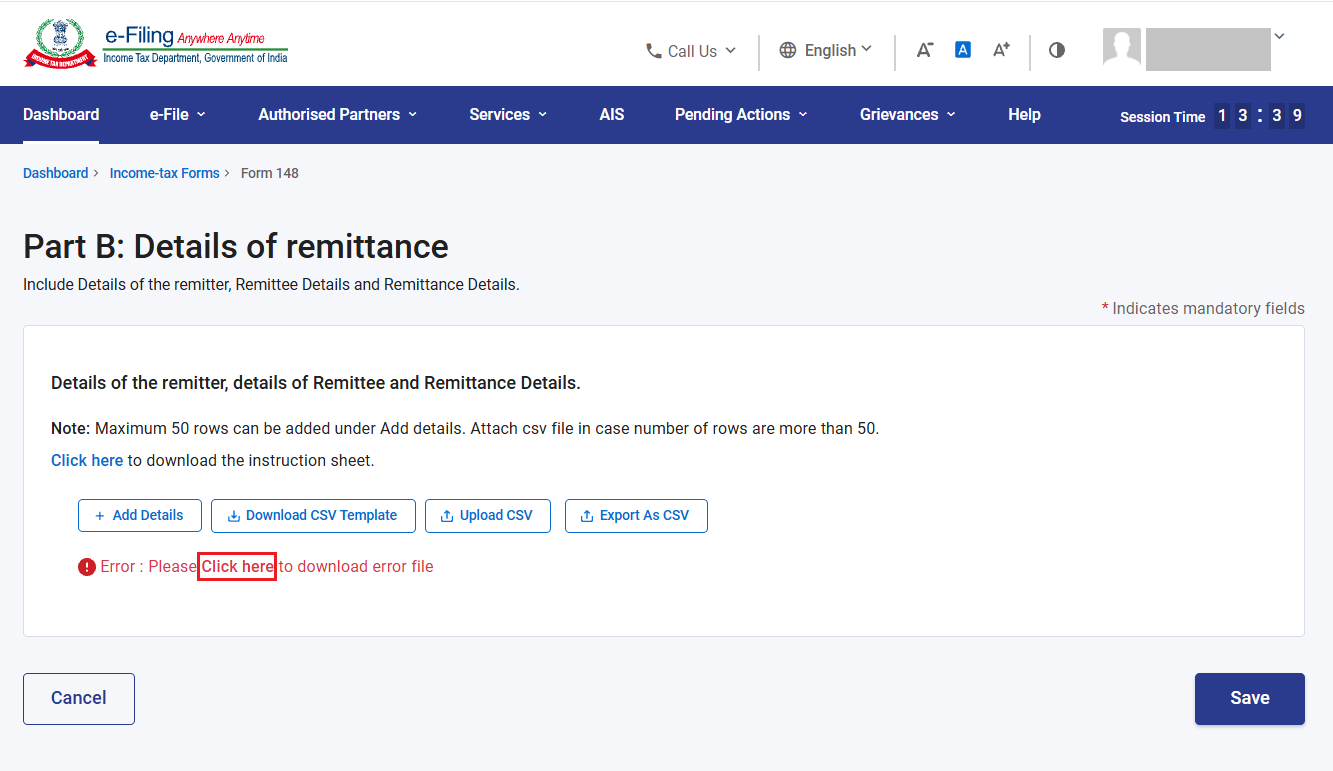The height and width of the screenshot is (771, 1333).
Task: Click the default font size icon
Action: pos(963,49)
